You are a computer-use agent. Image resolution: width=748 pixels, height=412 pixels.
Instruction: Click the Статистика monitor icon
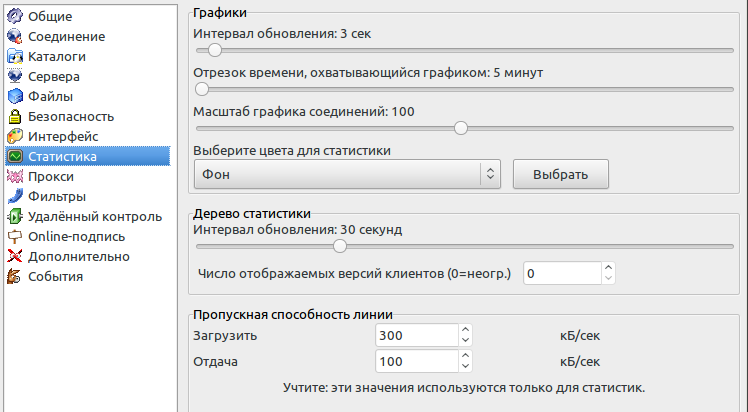click(15, 156)
